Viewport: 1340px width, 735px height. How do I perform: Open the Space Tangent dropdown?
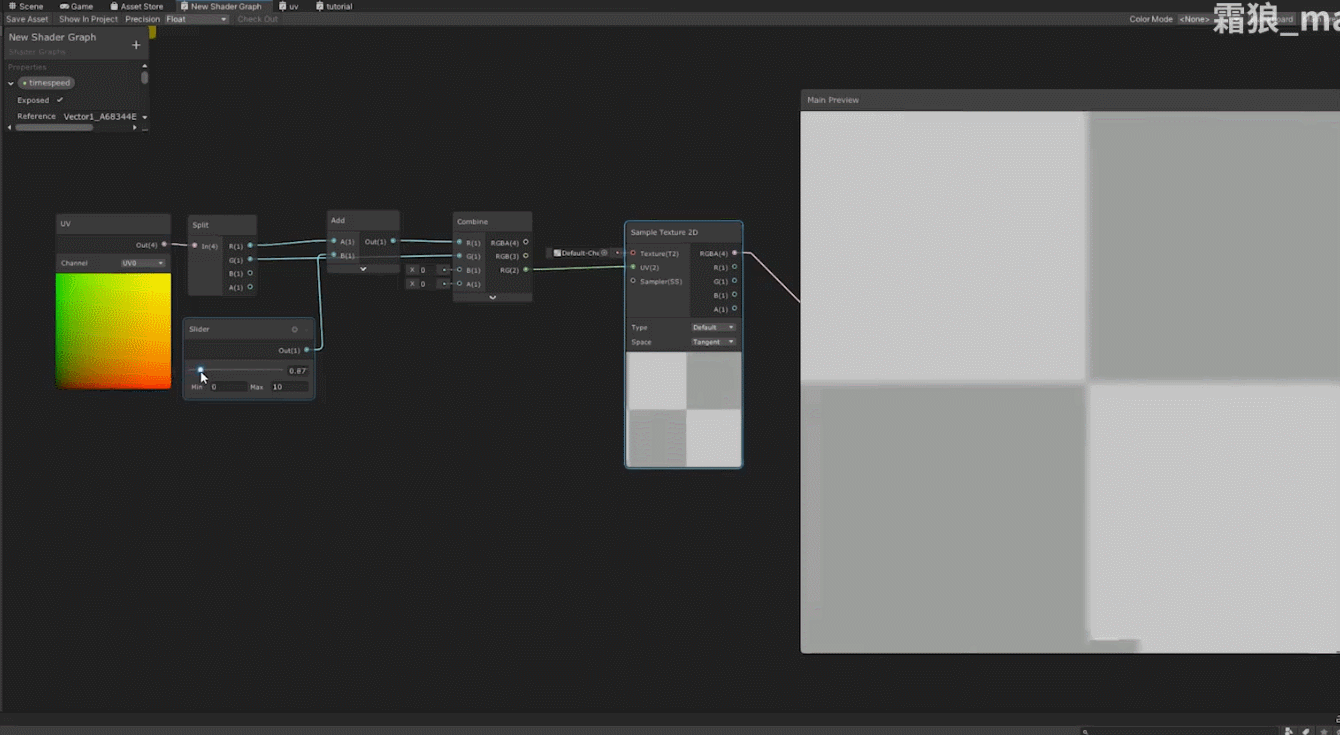point(713,342)
